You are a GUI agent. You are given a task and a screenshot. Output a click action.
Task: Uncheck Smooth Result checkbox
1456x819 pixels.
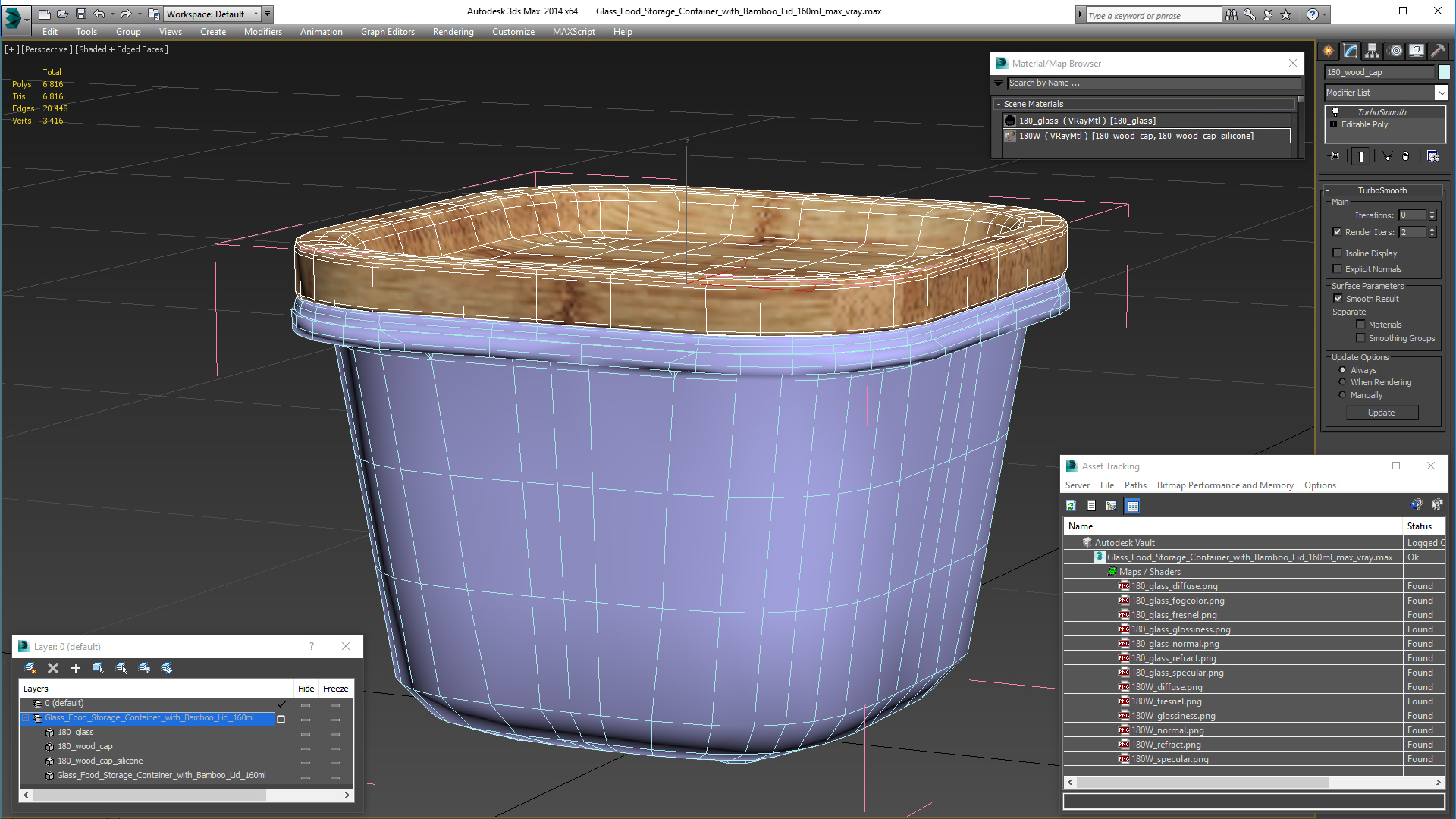click(x=1338, y=299)
